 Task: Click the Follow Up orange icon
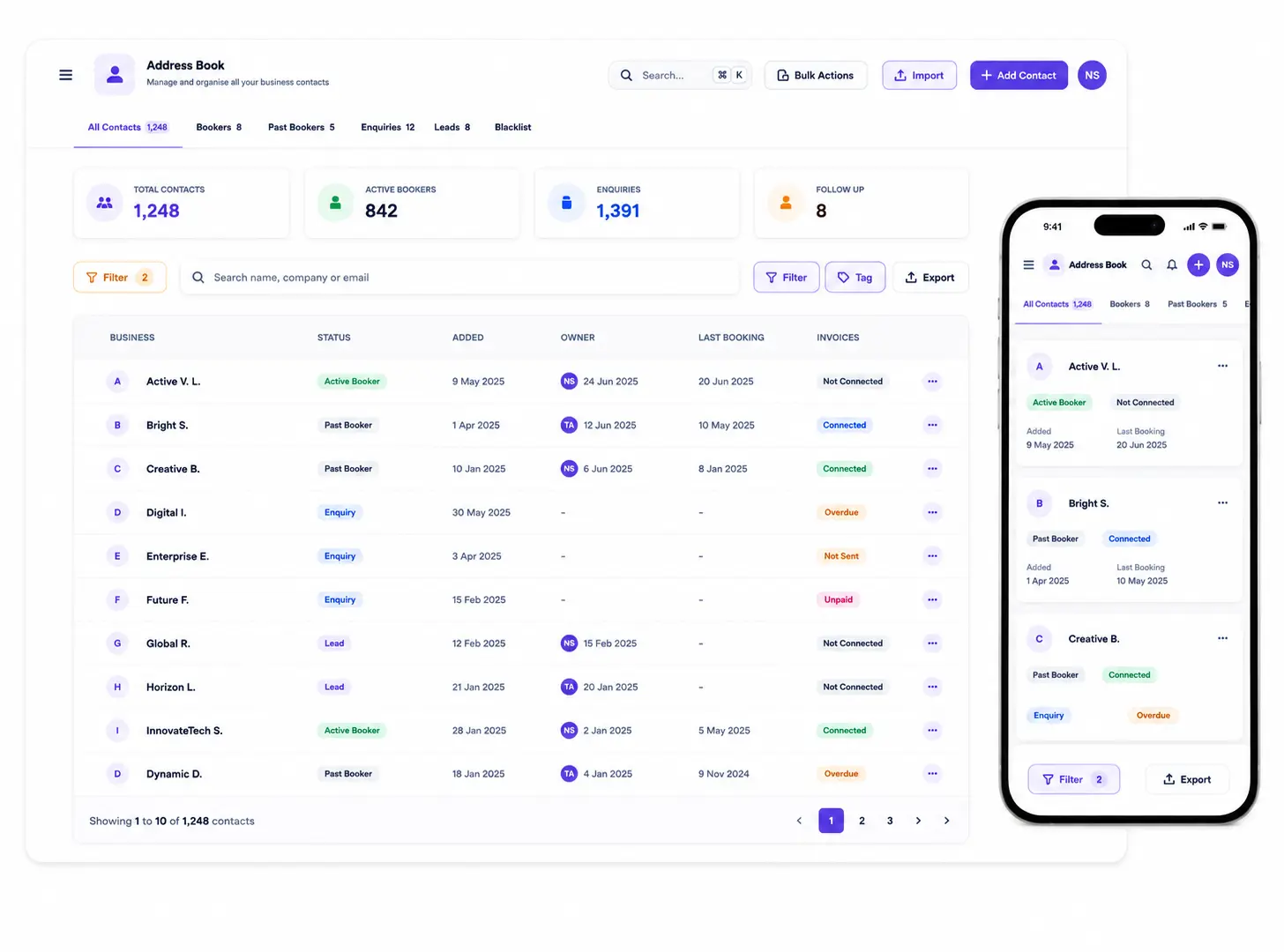[786, 203]
